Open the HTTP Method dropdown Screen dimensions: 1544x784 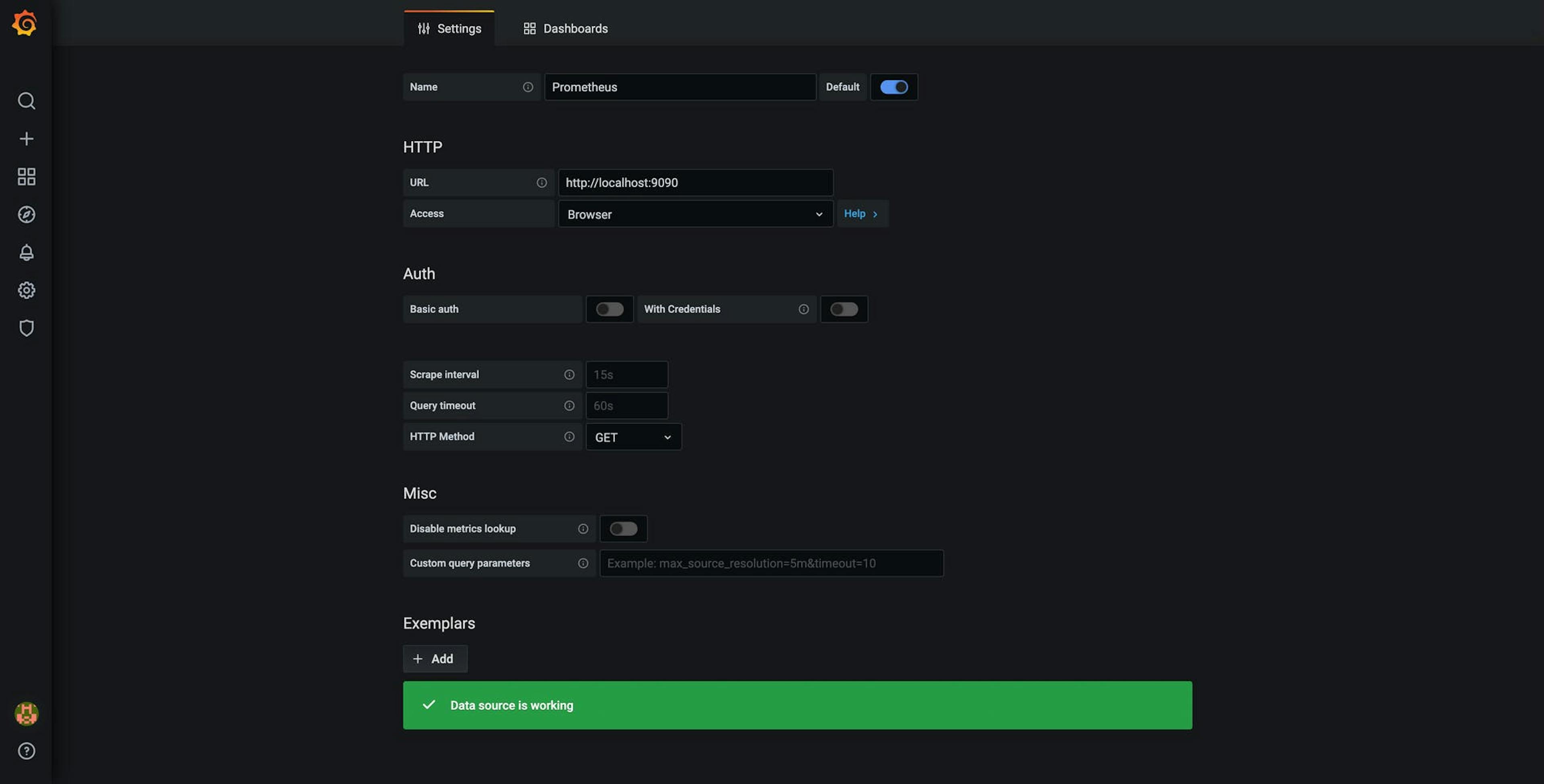click(633, 437)
